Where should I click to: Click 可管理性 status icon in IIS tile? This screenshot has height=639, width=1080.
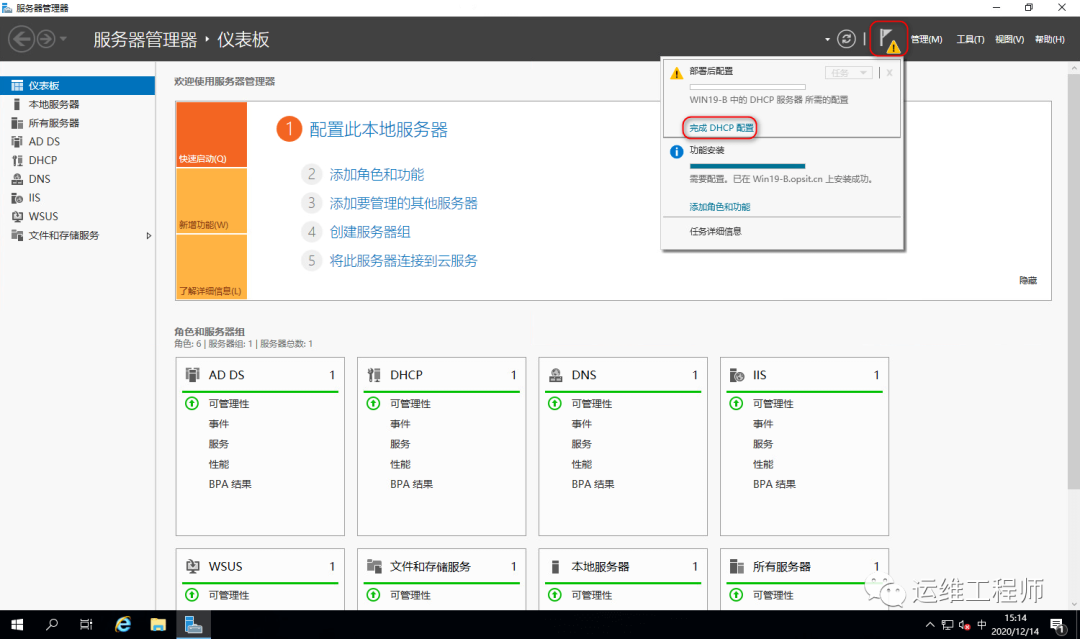click(x=736, y=404)
